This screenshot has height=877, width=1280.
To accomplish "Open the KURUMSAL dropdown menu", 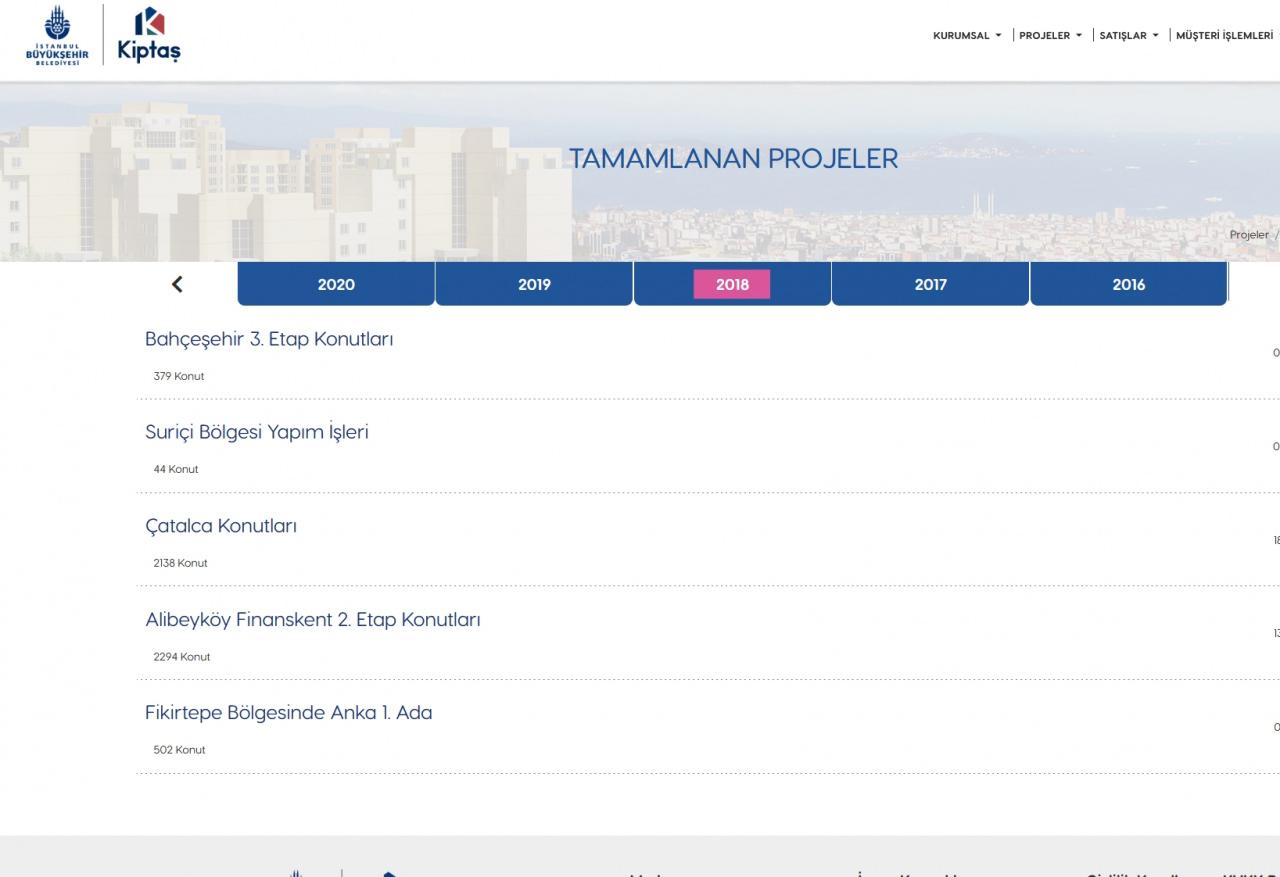I will (966, 36).
